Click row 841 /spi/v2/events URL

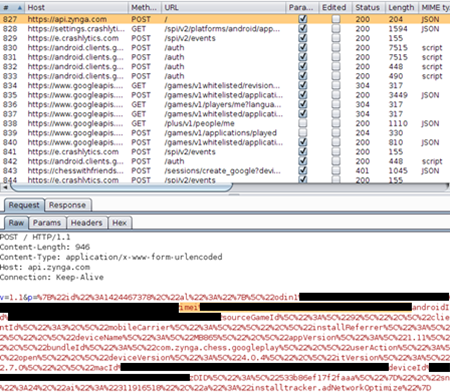(190, 152)
